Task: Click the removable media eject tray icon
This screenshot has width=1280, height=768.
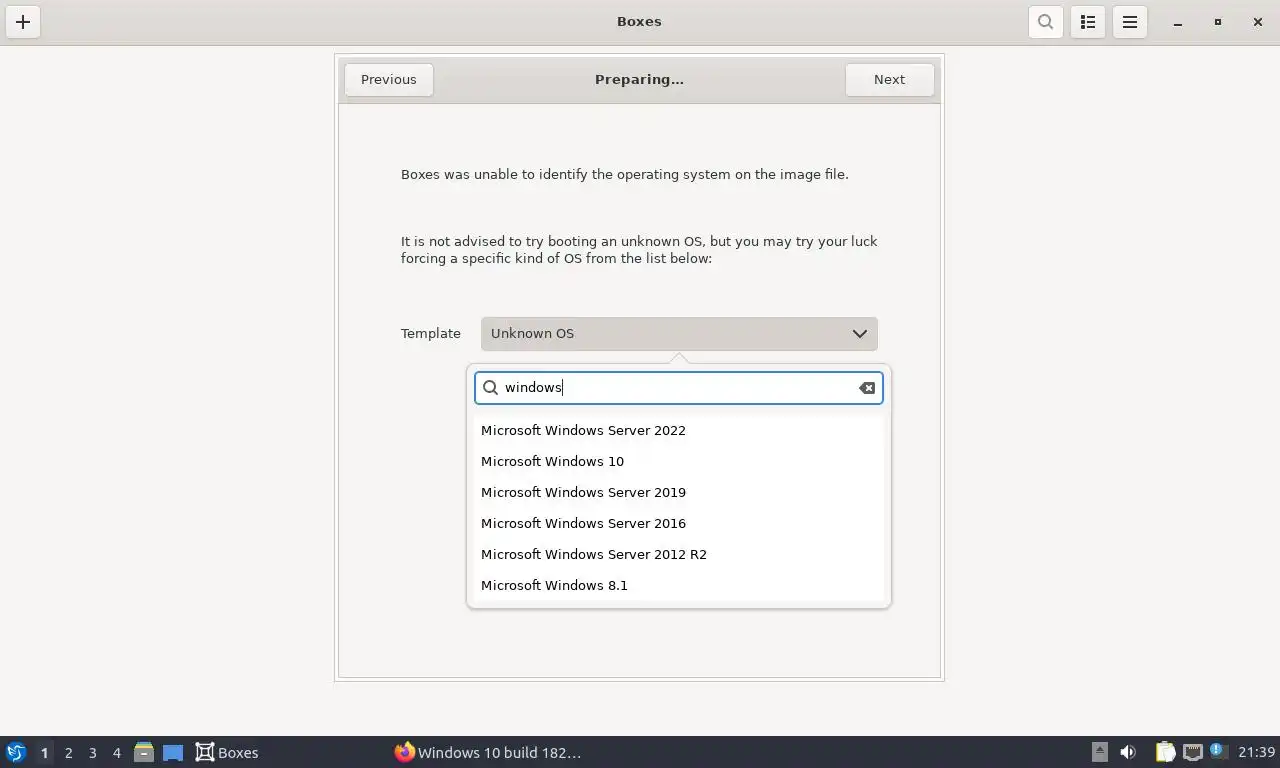Action: (x=1099, y=752)
